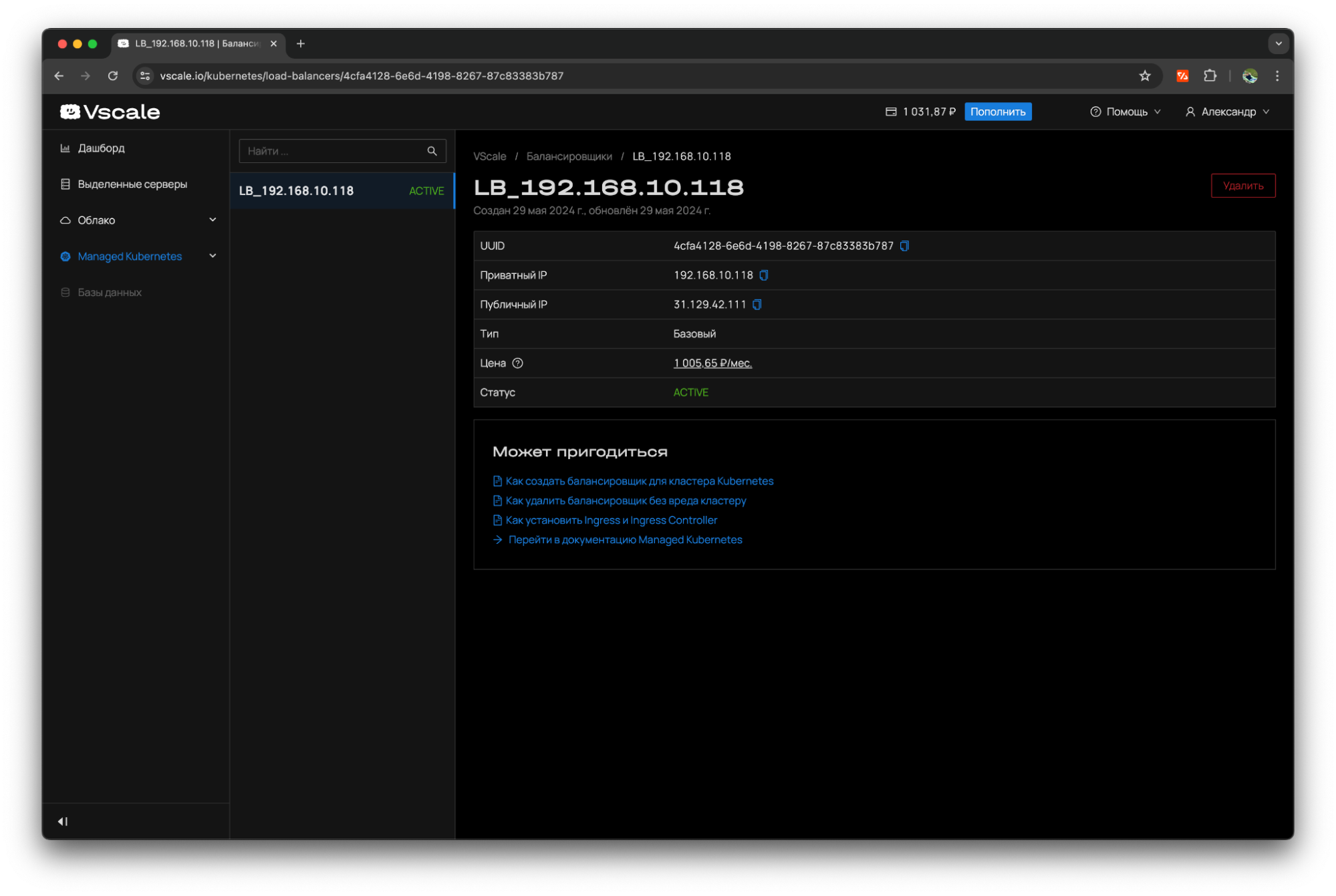Screen dimensions: 1336x896
Task: Expand the tab search dropdown arrow
Action: point(1279,43)
